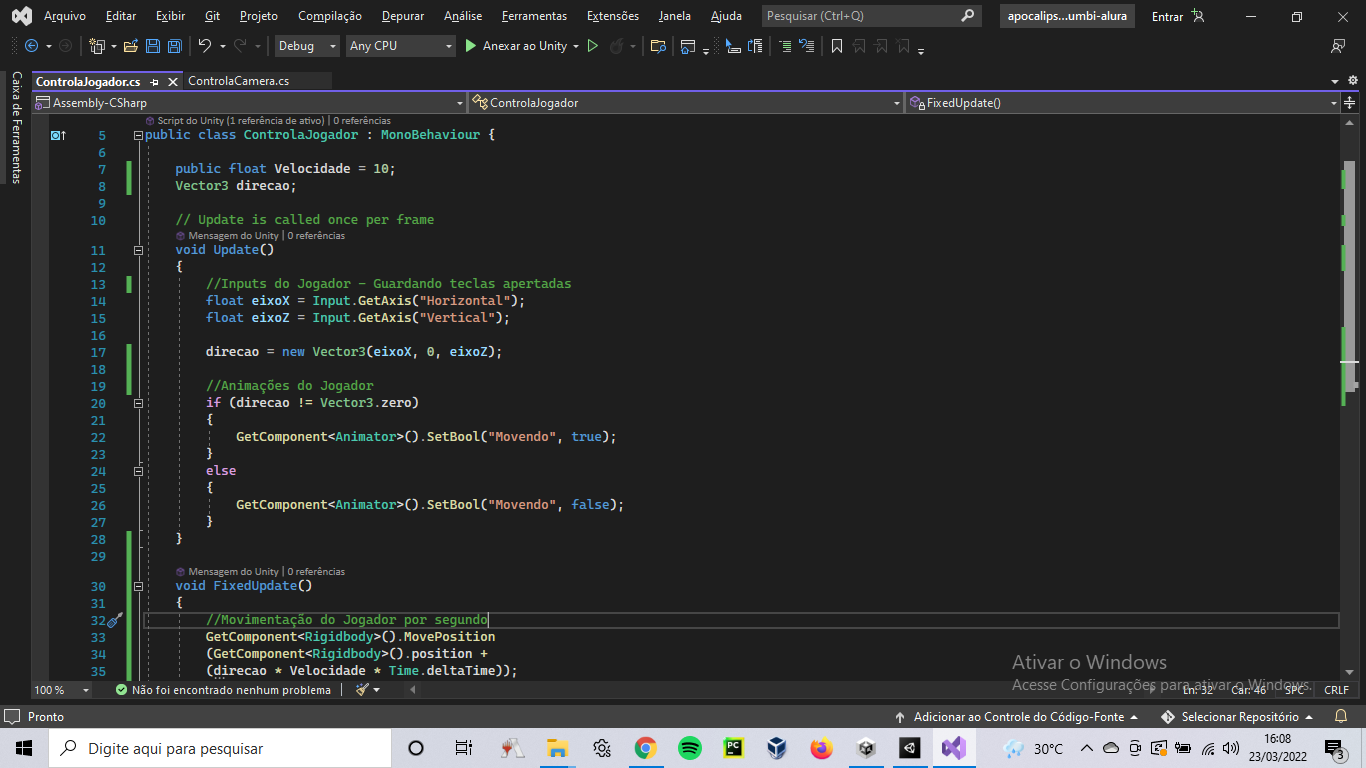
Task: Click the Windows search box Digite aqui para pesquisar
Action: (220, 748)
